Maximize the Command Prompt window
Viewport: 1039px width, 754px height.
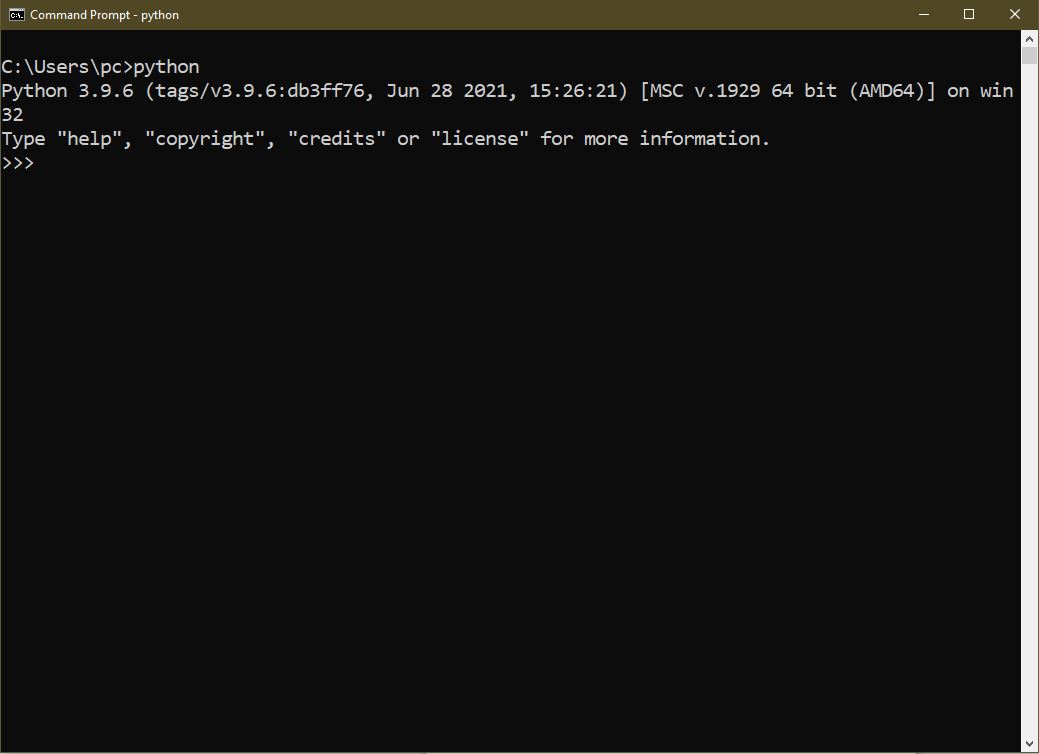click(969, 15)
